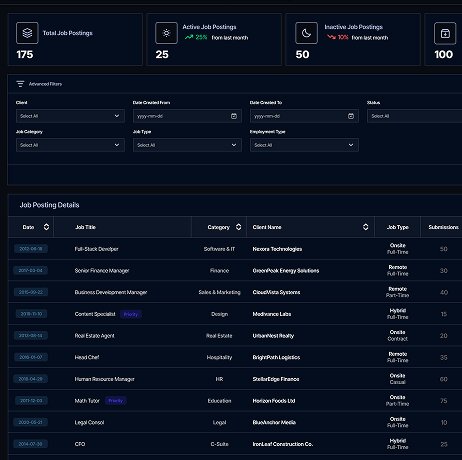Sort table by Category column arrows
462x460 pixels.
click(x=238, y=227)
